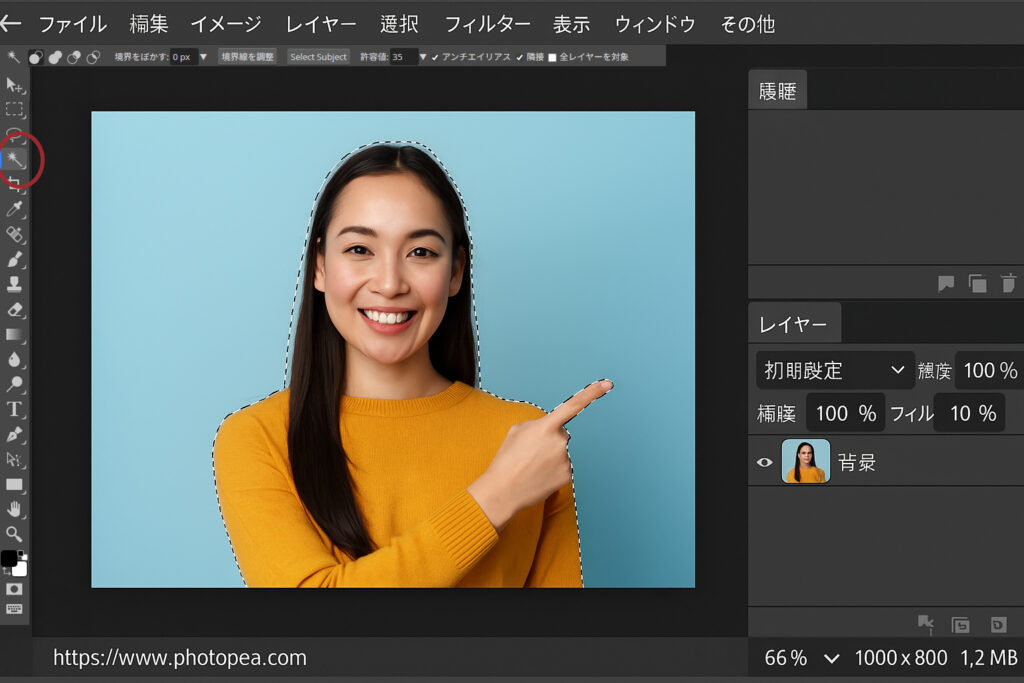Expand the 66% zoom level dropdown
The width and height of the screenshot is (1024, 683).
pyautogui.click(x=831, y=658)
